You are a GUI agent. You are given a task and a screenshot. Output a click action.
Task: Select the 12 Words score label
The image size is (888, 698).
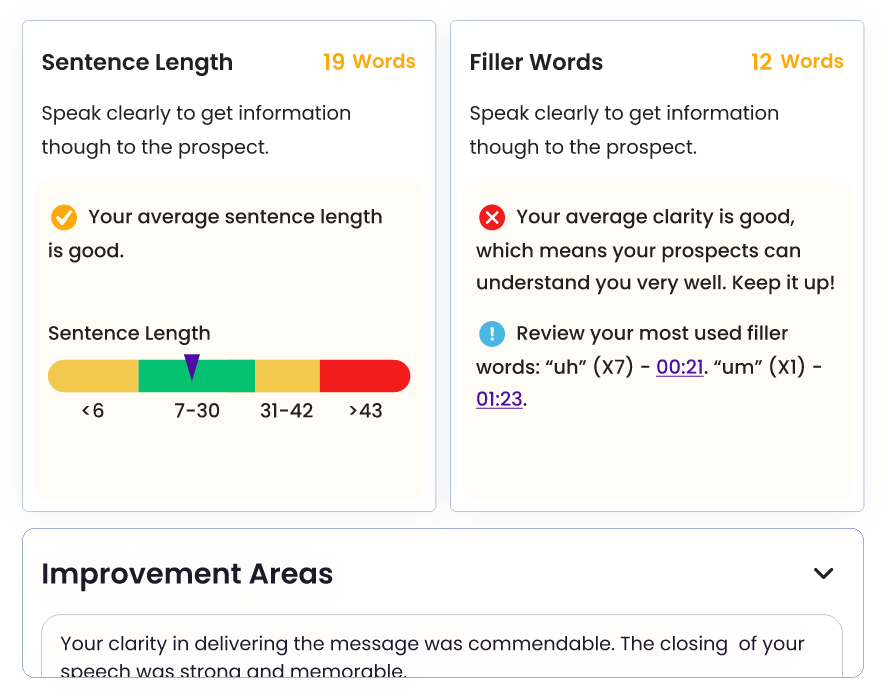click(797, 62)
